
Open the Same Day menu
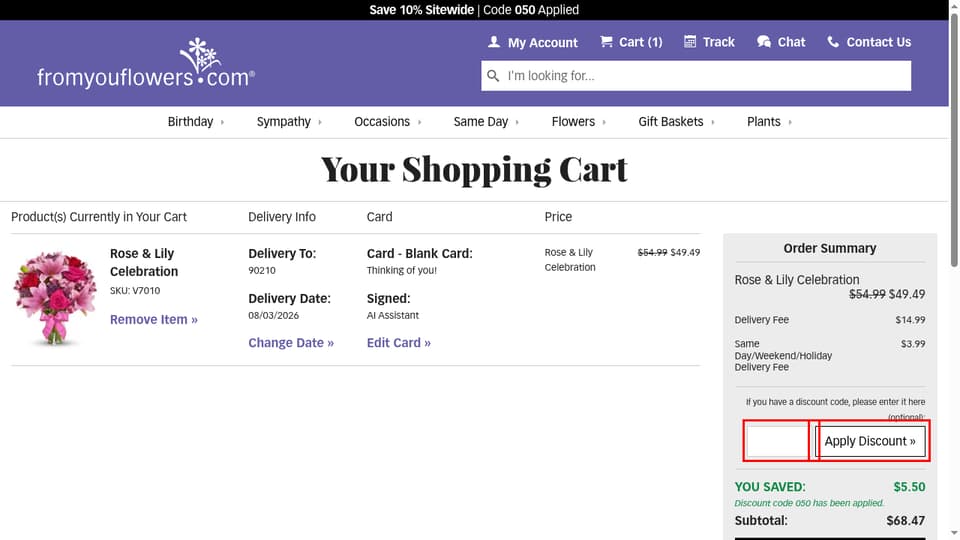click(481, 122)
